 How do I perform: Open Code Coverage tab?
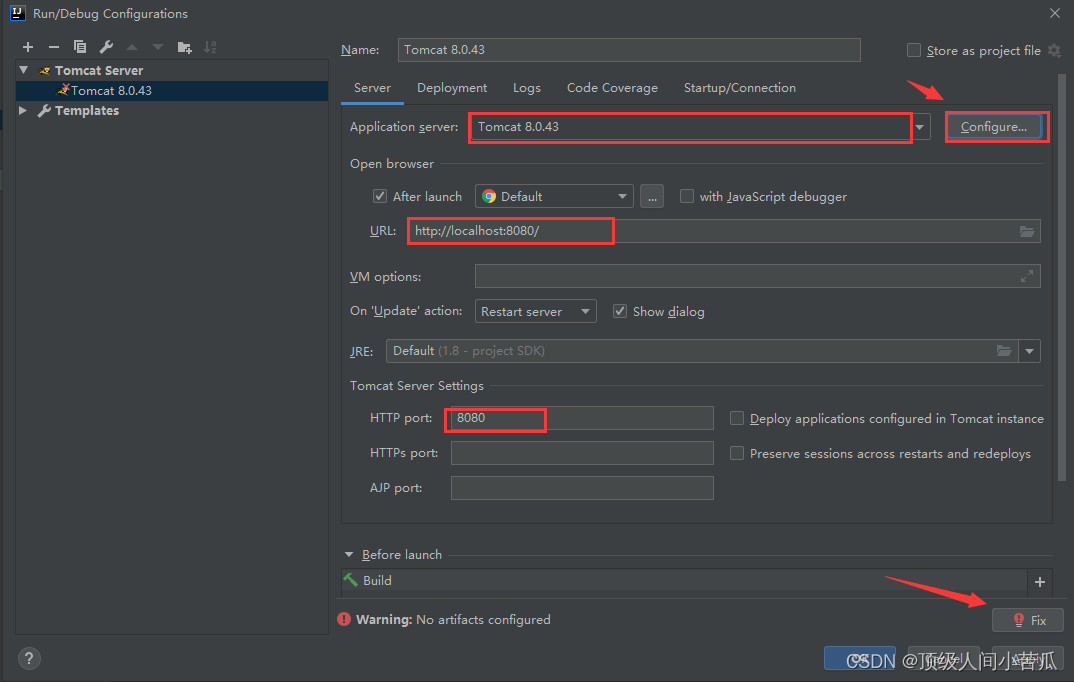[612, 88]
